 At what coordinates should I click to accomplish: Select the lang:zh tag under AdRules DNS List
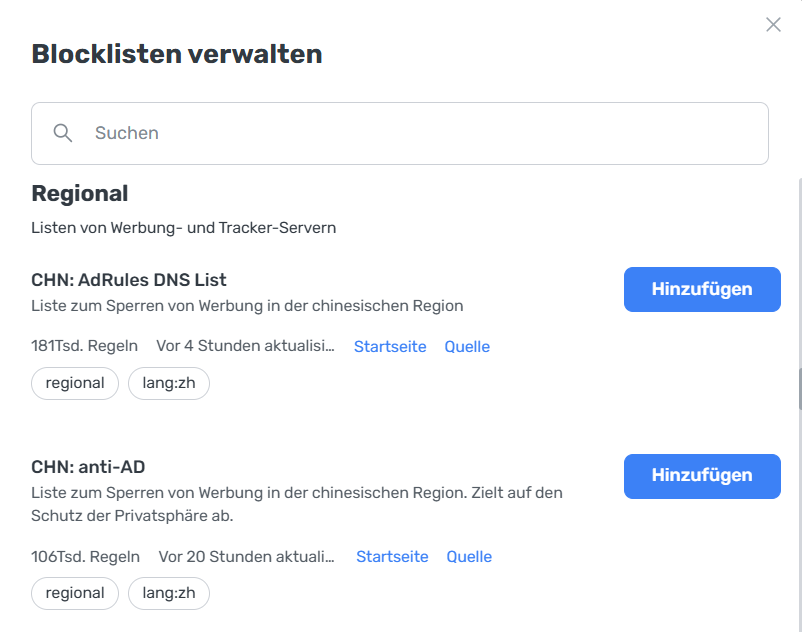tap(169, 383)
